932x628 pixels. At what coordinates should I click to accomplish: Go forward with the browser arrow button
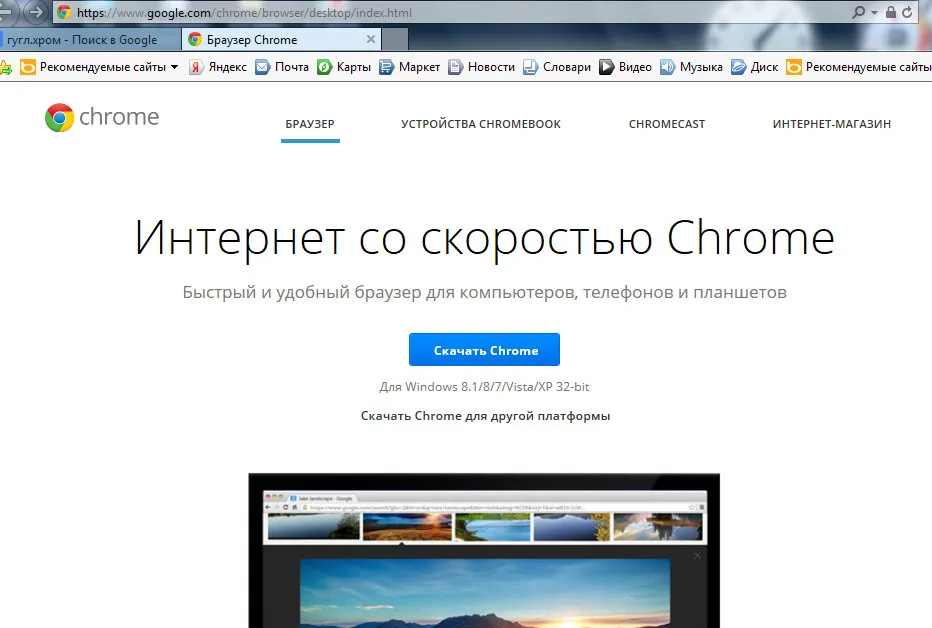36,11
